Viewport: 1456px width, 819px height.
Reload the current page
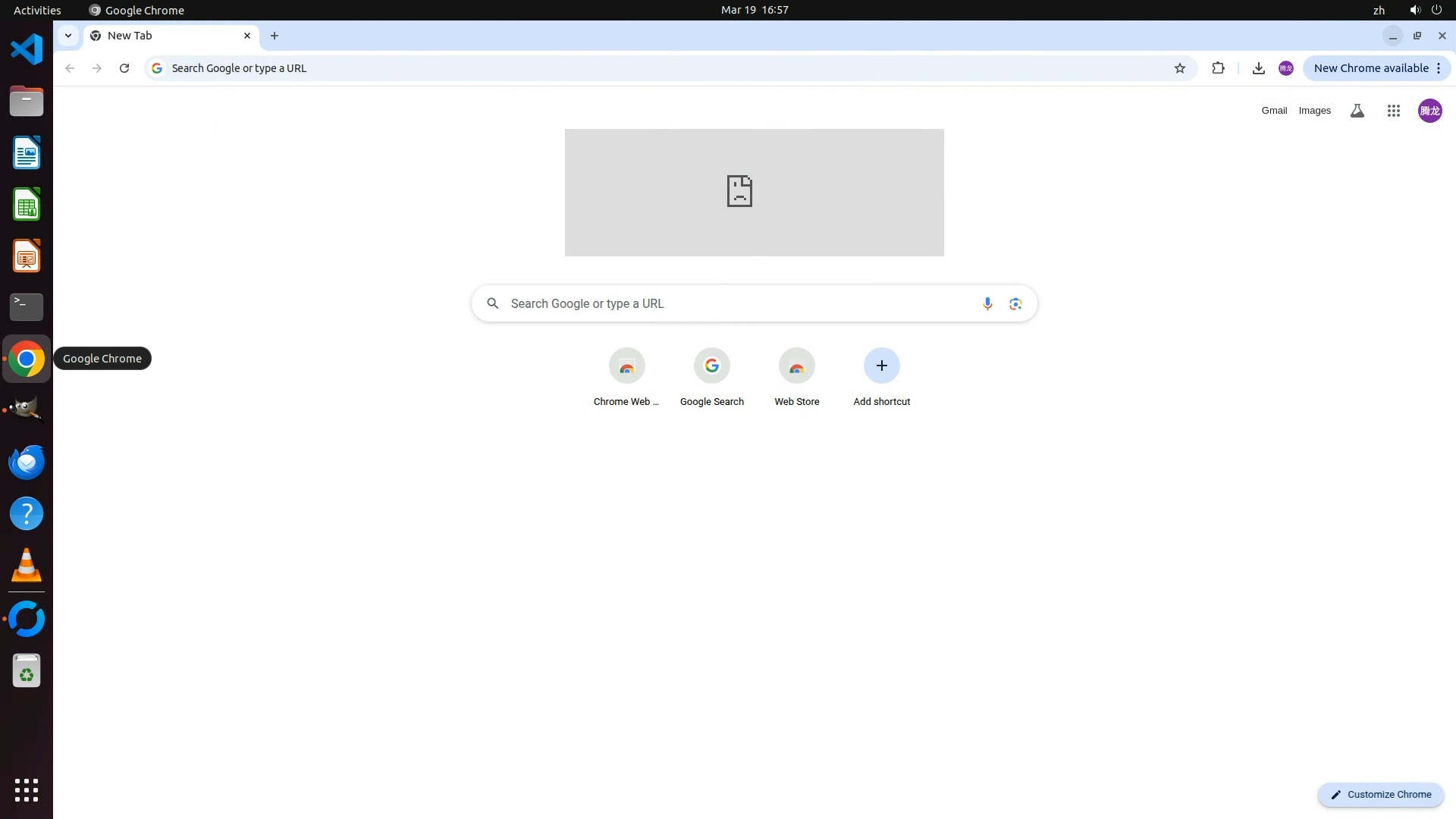(124, 68)
